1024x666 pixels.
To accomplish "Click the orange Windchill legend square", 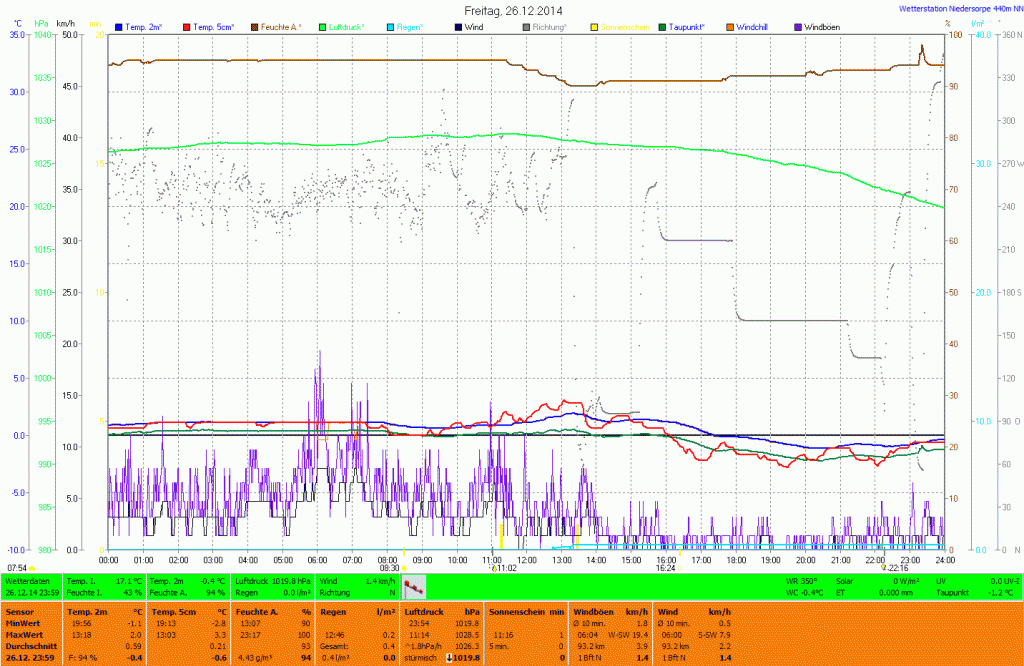I will 732,26.
